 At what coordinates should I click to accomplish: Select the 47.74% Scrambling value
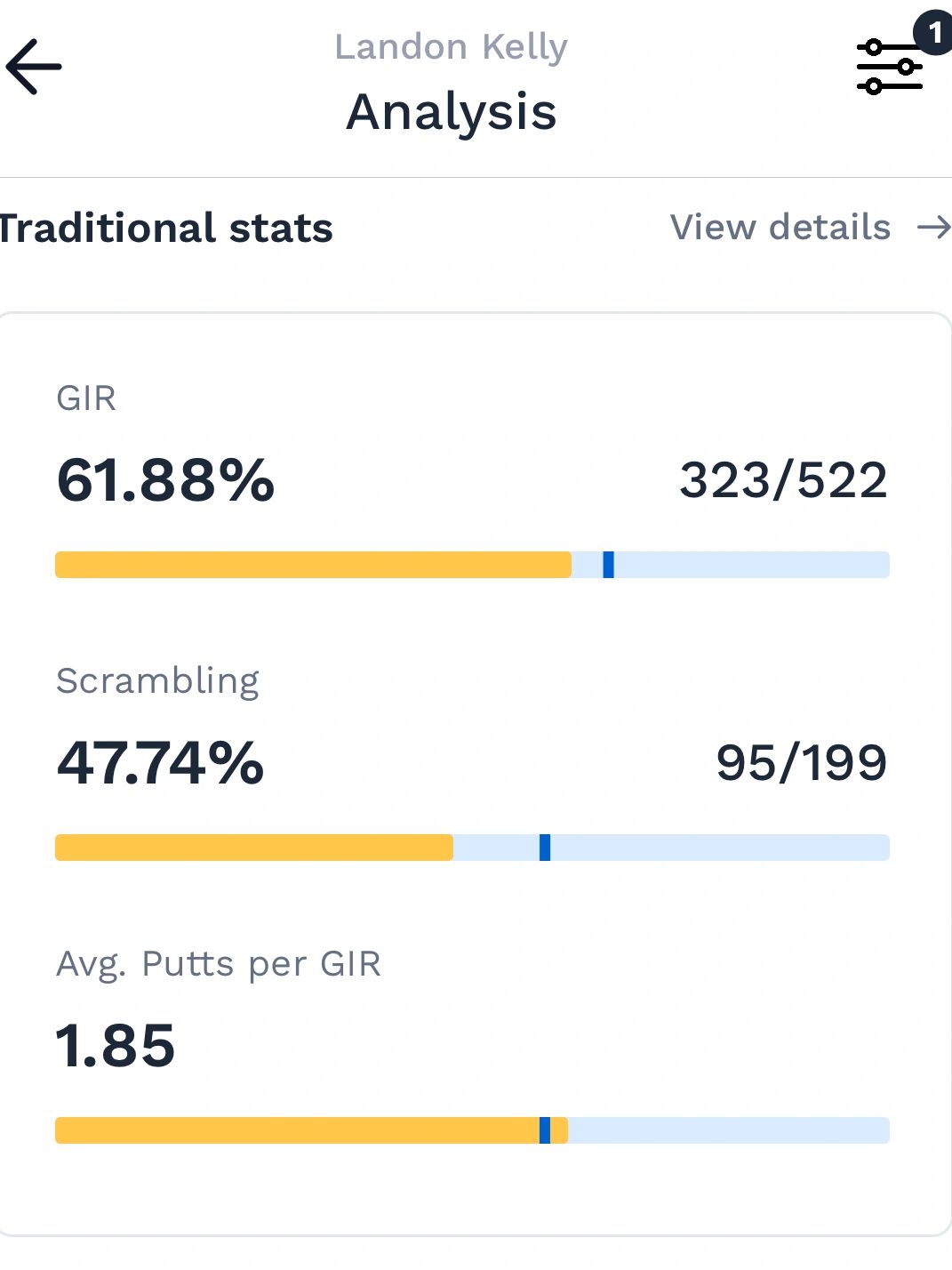click(160, 763)
